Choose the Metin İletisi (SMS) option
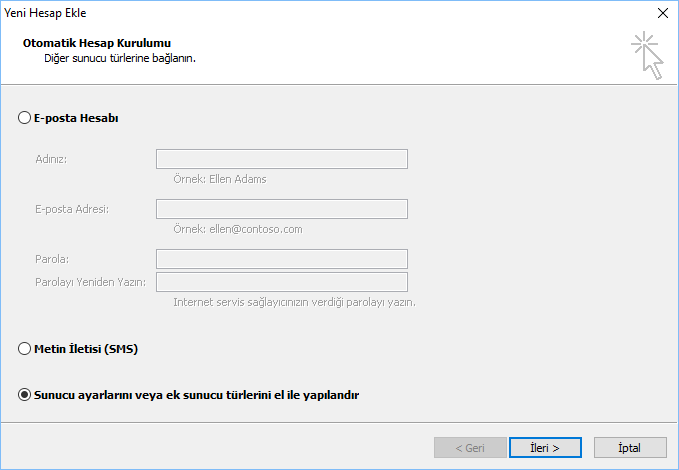 coord(25,349)
